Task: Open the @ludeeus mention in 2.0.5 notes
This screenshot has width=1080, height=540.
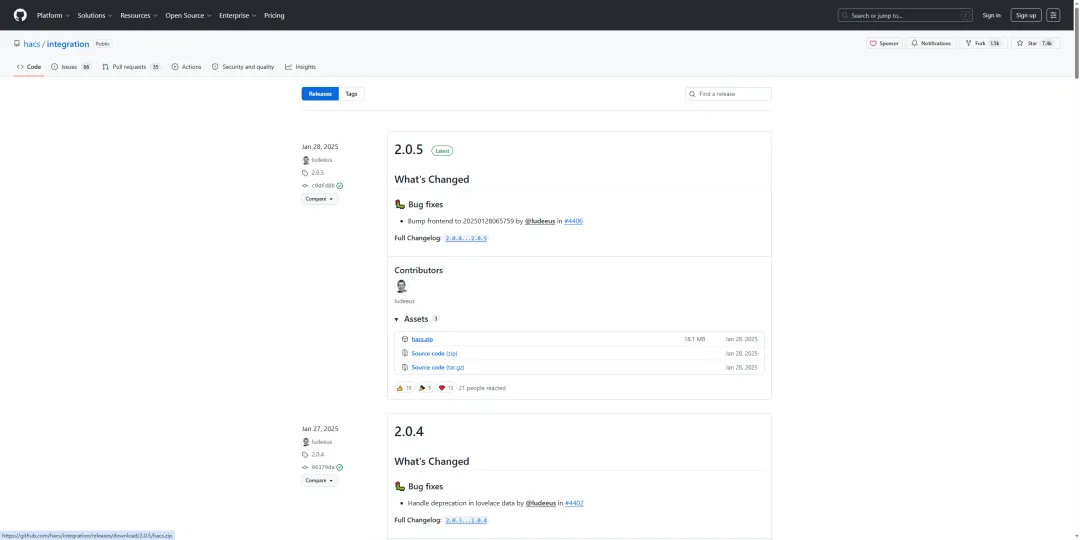Action: (540, 221)
